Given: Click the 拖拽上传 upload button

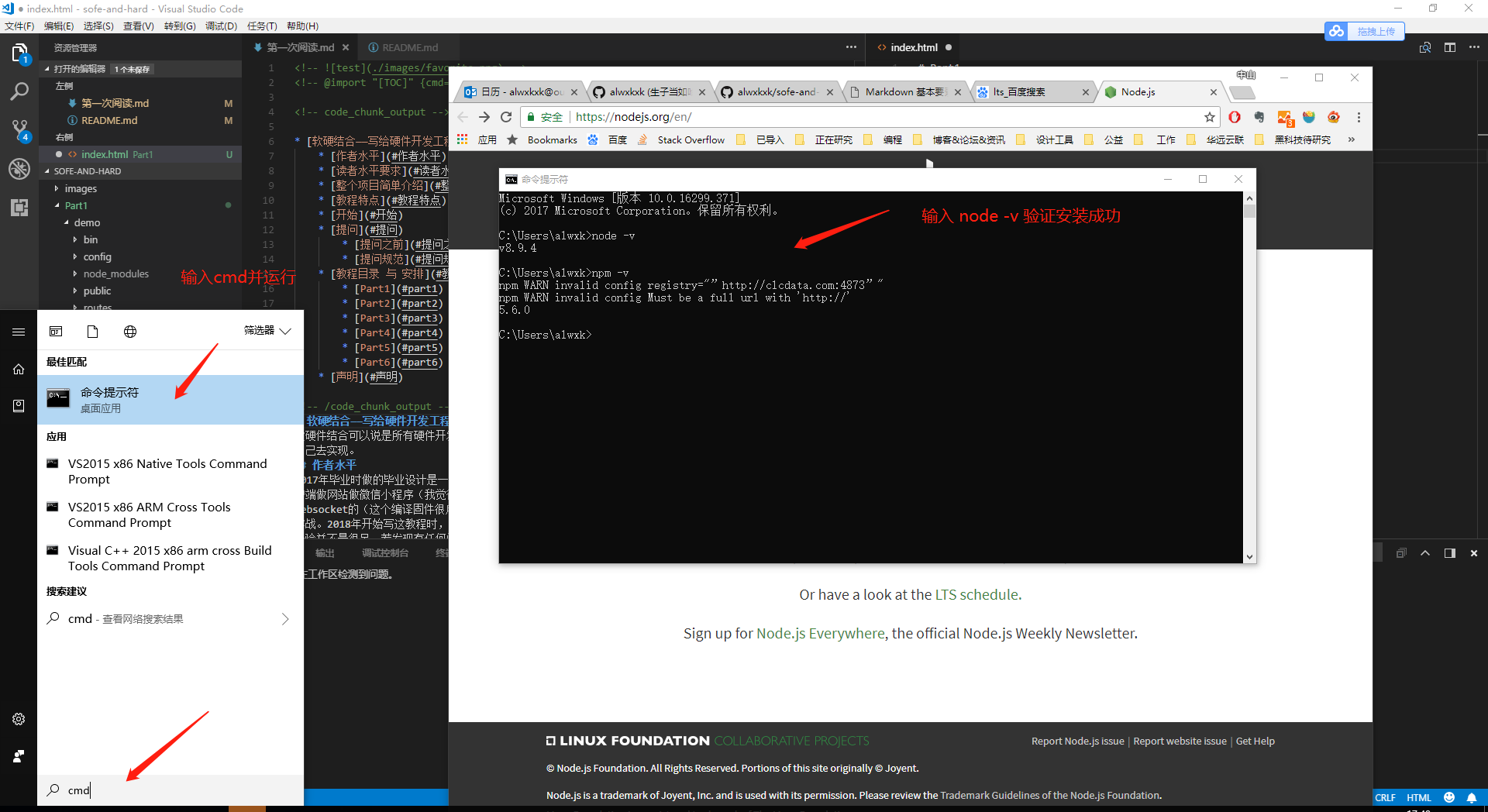Looking at the screenshot, I should click(x=1365, y=31).
